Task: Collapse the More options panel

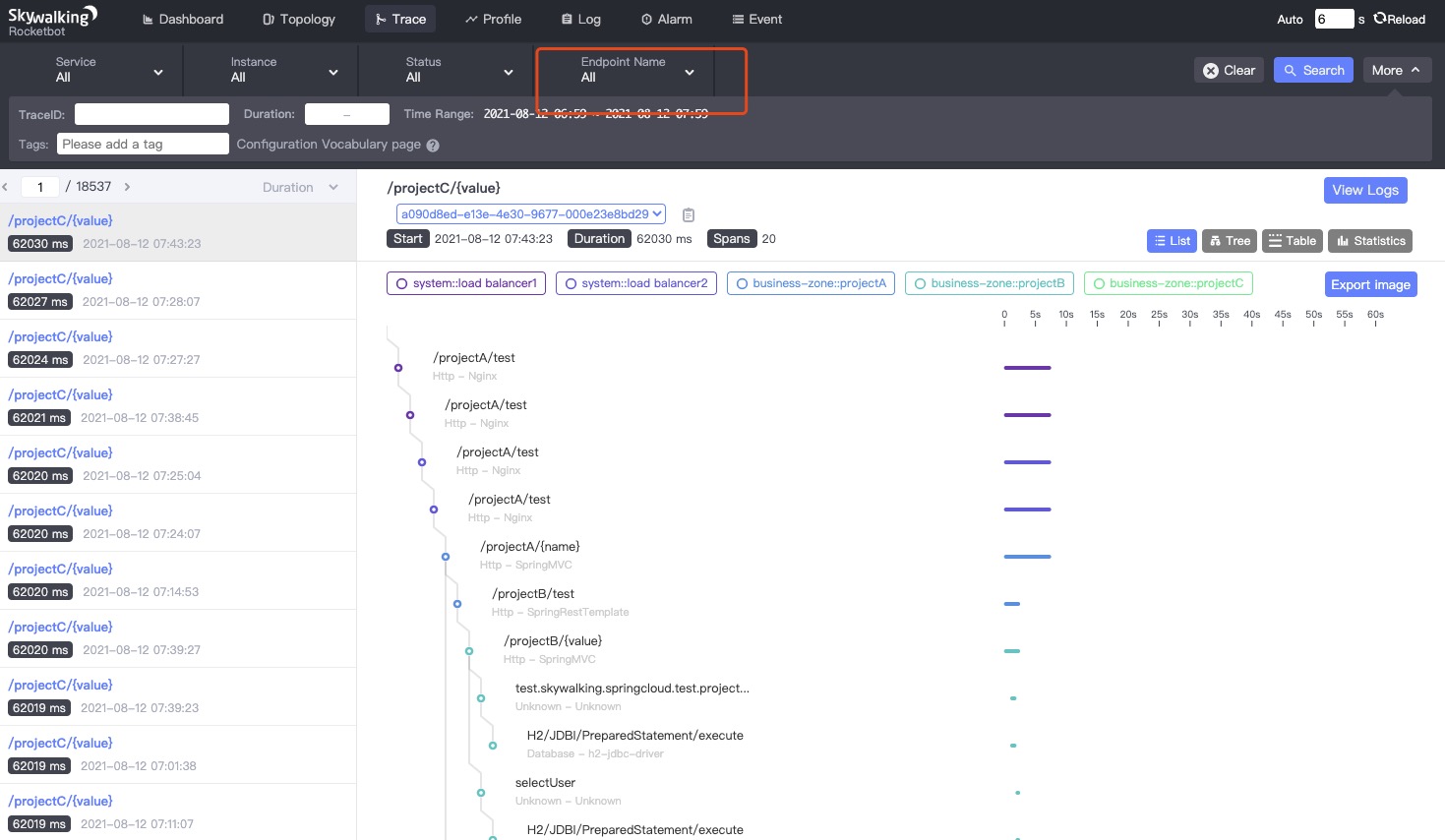Action: [1397, 70]
